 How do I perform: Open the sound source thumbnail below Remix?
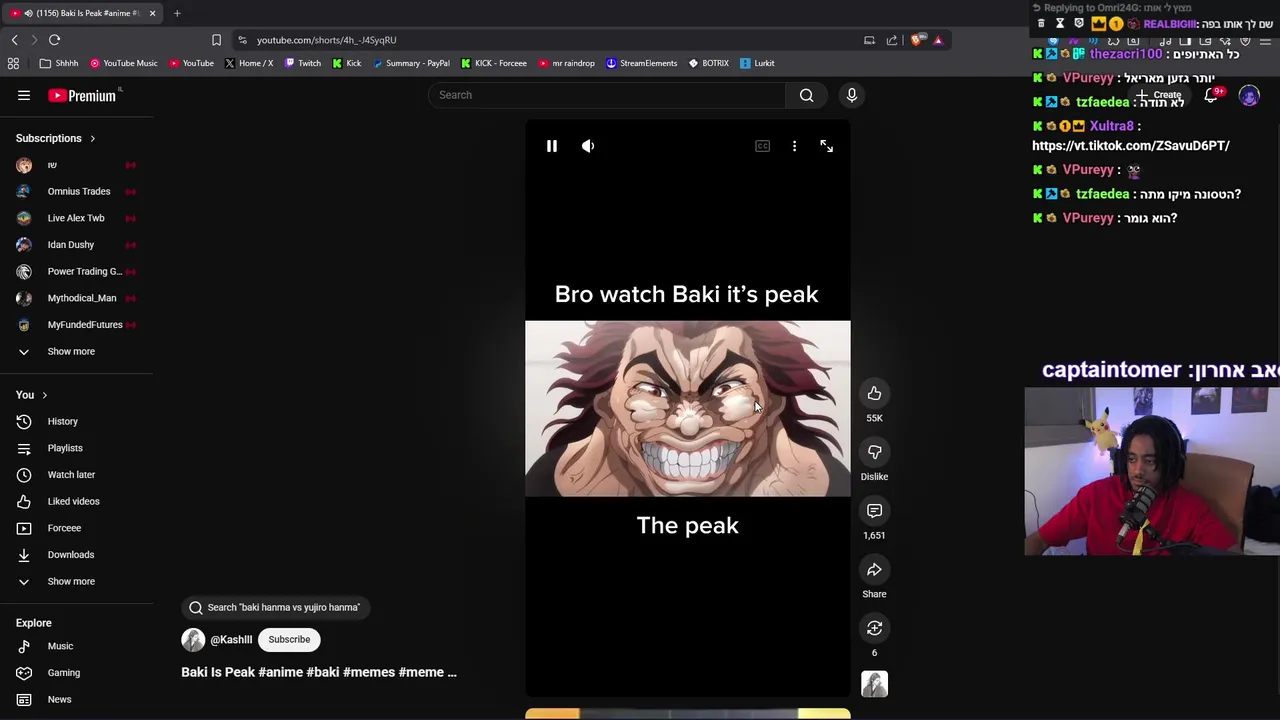tap(874, 684)
